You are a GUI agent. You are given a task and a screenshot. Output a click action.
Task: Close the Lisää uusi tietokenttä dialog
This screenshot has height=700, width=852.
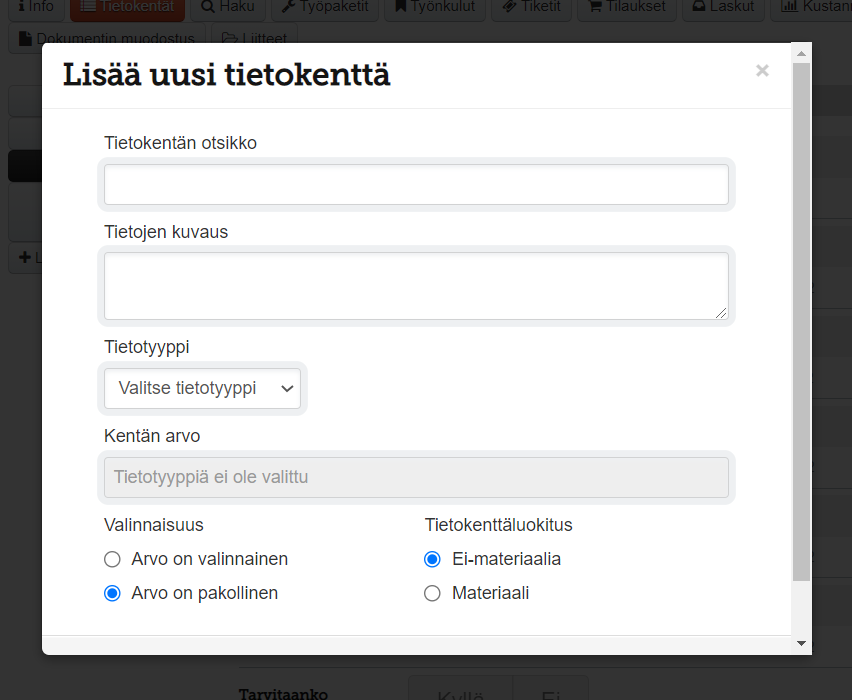click(x=762, y=71)
